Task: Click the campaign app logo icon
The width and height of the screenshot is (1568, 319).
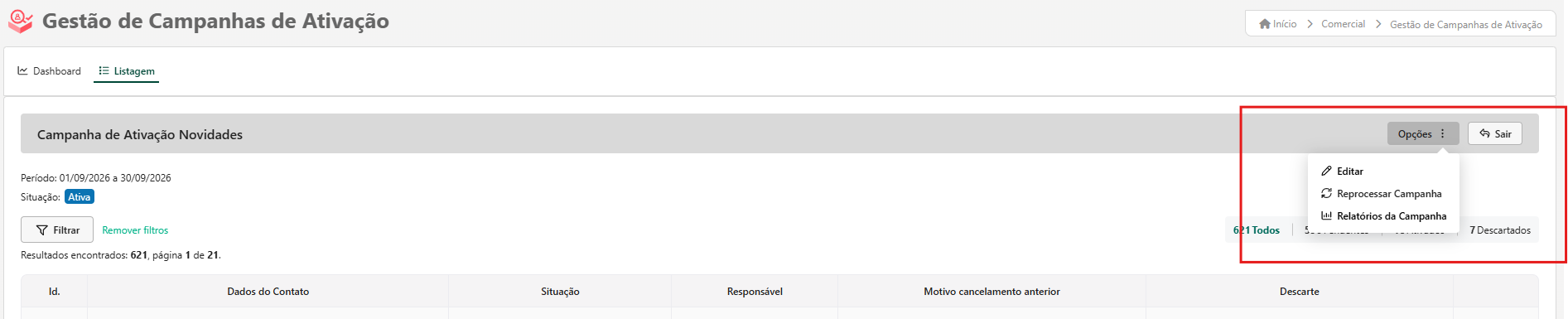Action: tap(20, 22)
